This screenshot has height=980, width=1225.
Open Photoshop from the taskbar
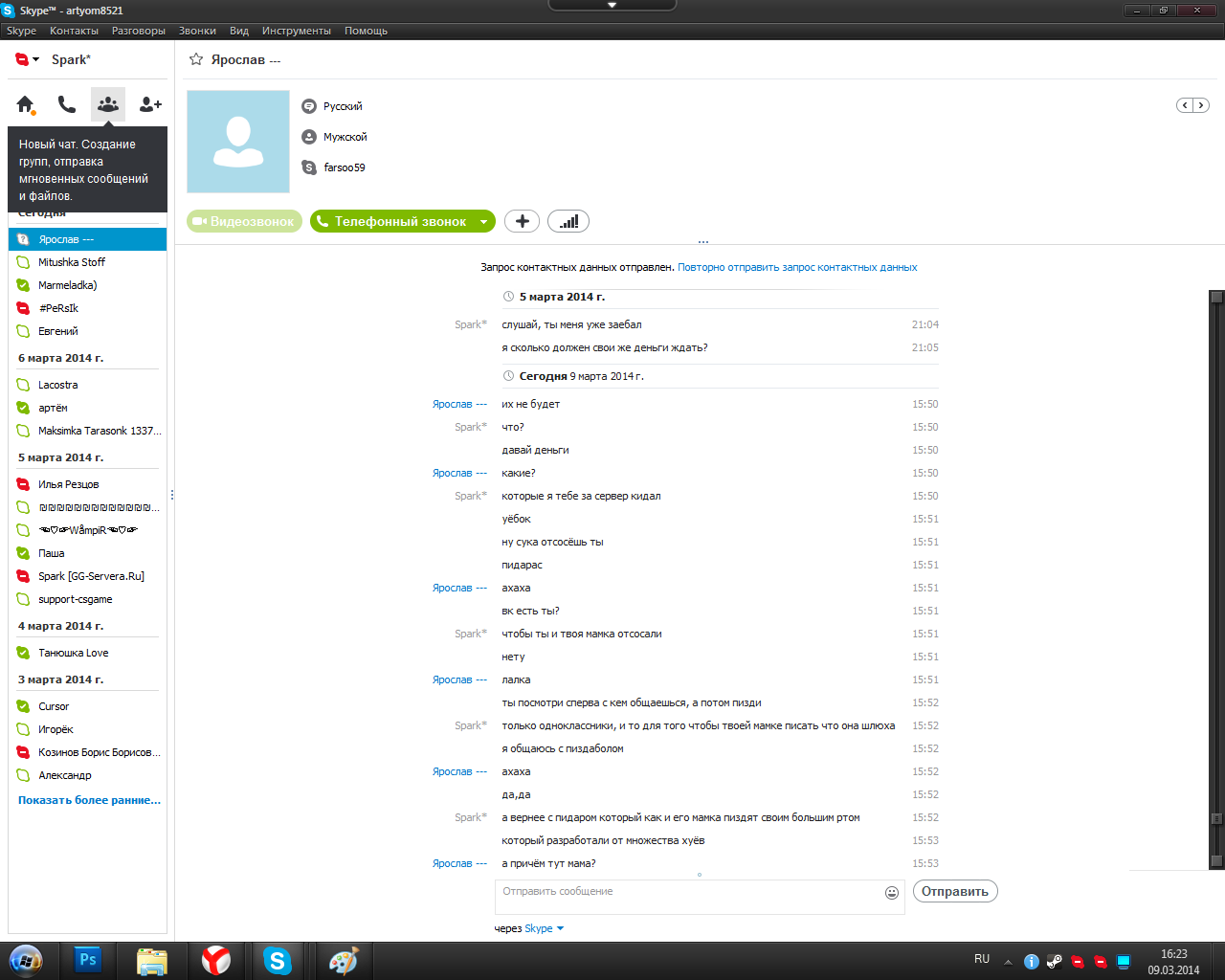[88, 960]
